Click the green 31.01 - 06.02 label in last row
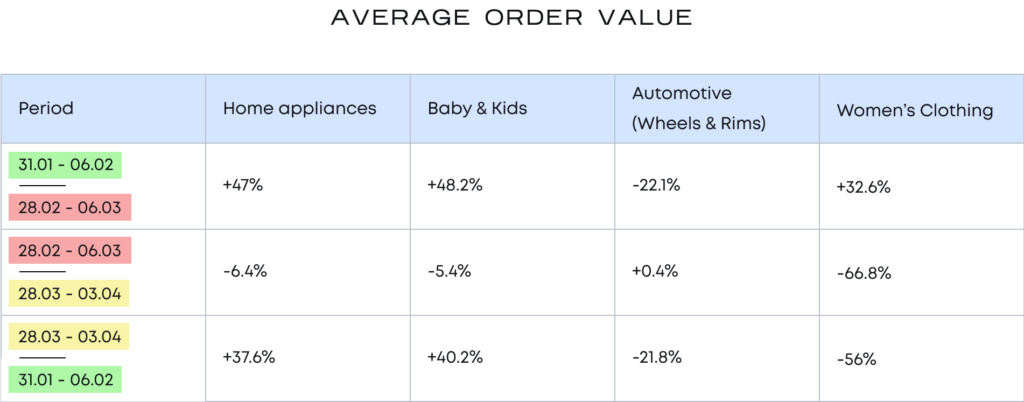1024x402 pixels. (64, 380)
